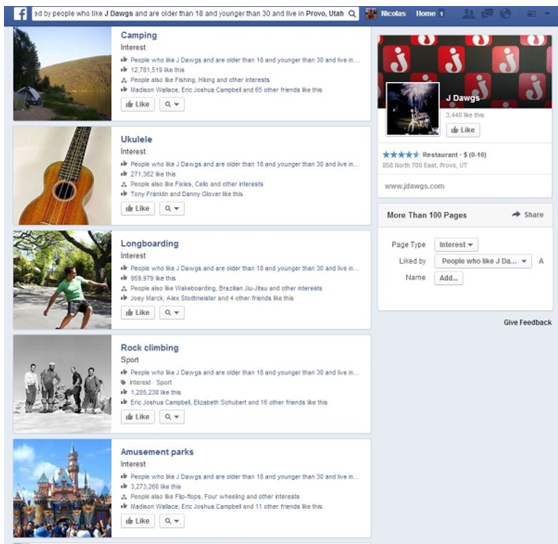Open search options dropdown for Camping
Screen dimensions: 558x544
[x=172, y=104]
